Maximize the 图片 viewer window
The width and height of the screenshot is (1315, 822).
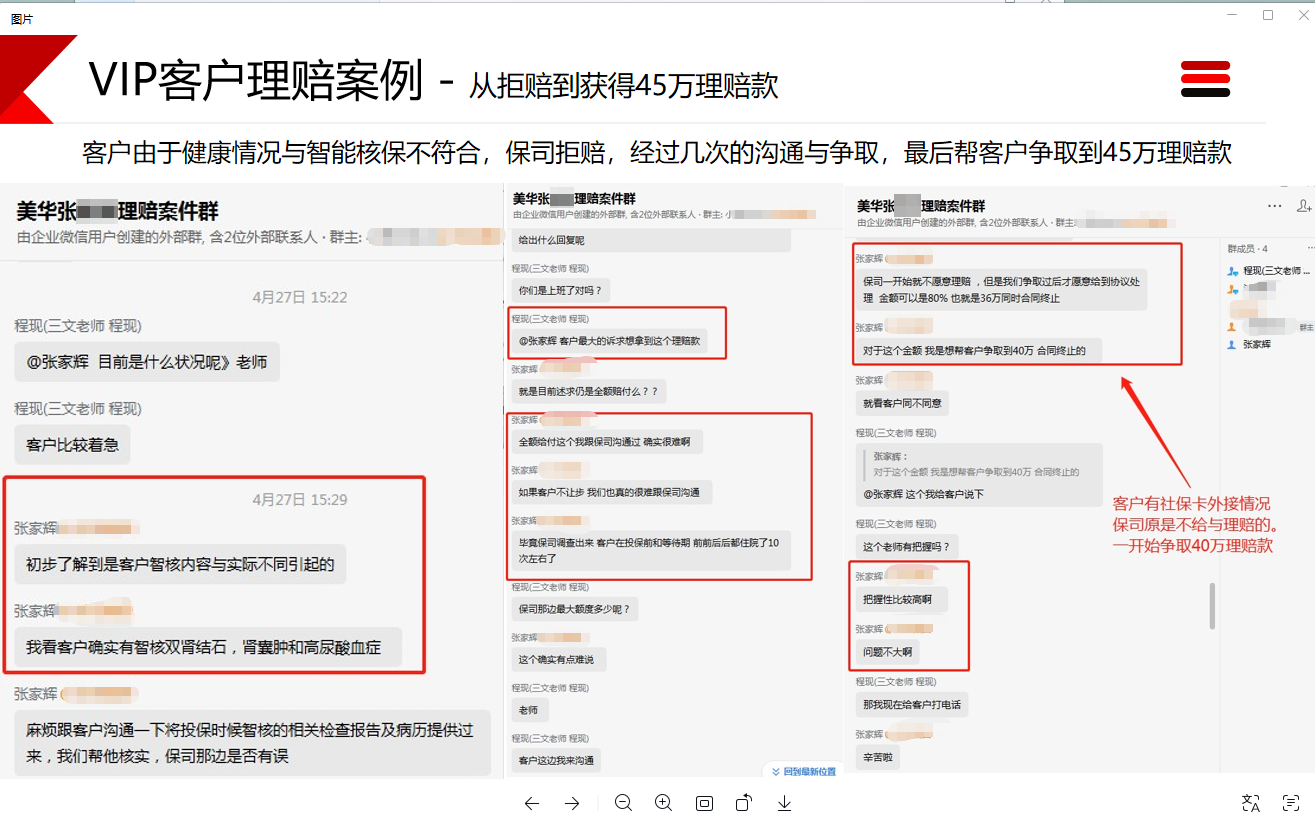tap(1268, 15)
